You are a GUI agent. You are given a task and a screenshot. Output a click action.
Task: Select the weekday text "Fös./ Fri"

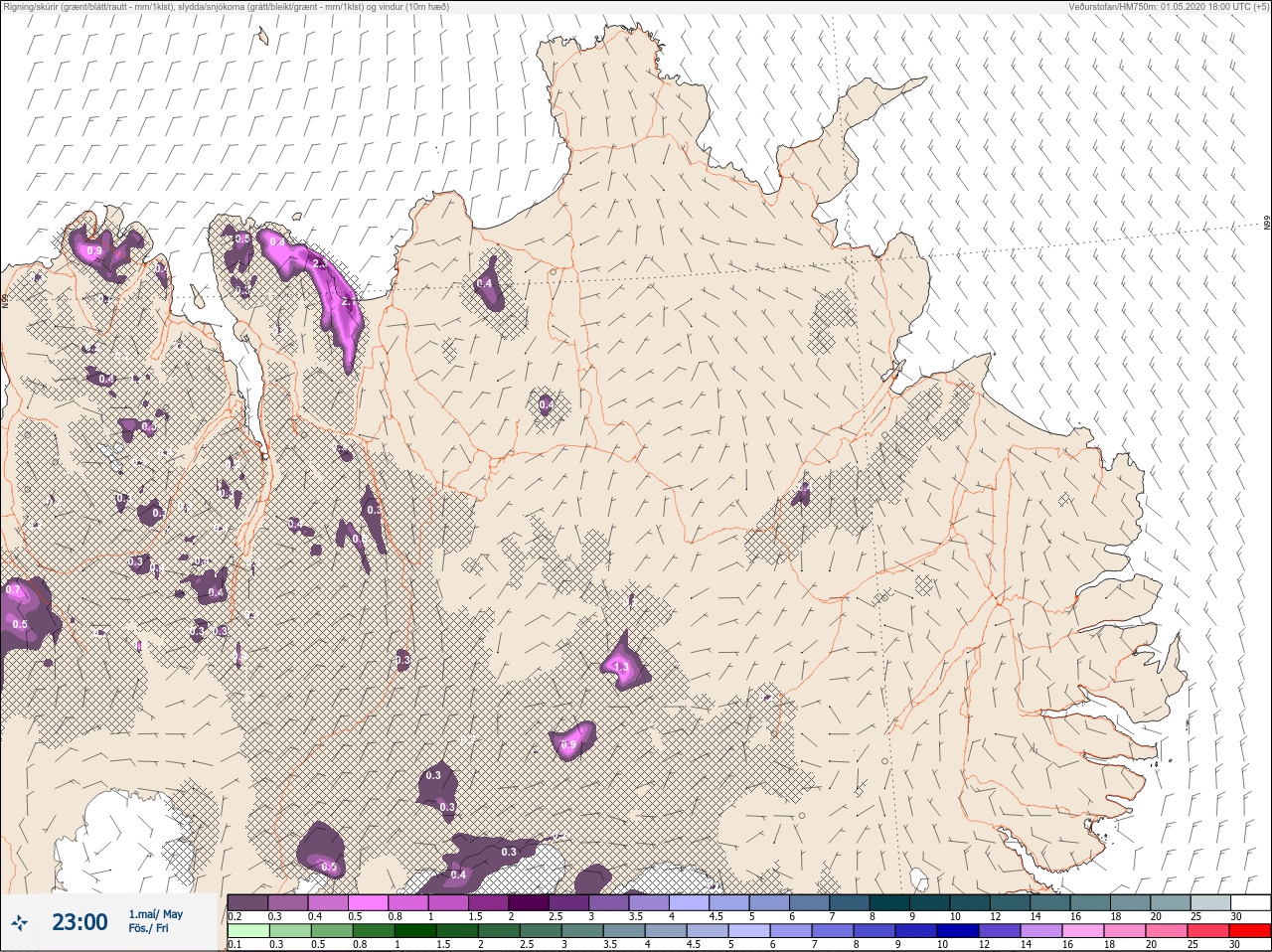point(148,930)
